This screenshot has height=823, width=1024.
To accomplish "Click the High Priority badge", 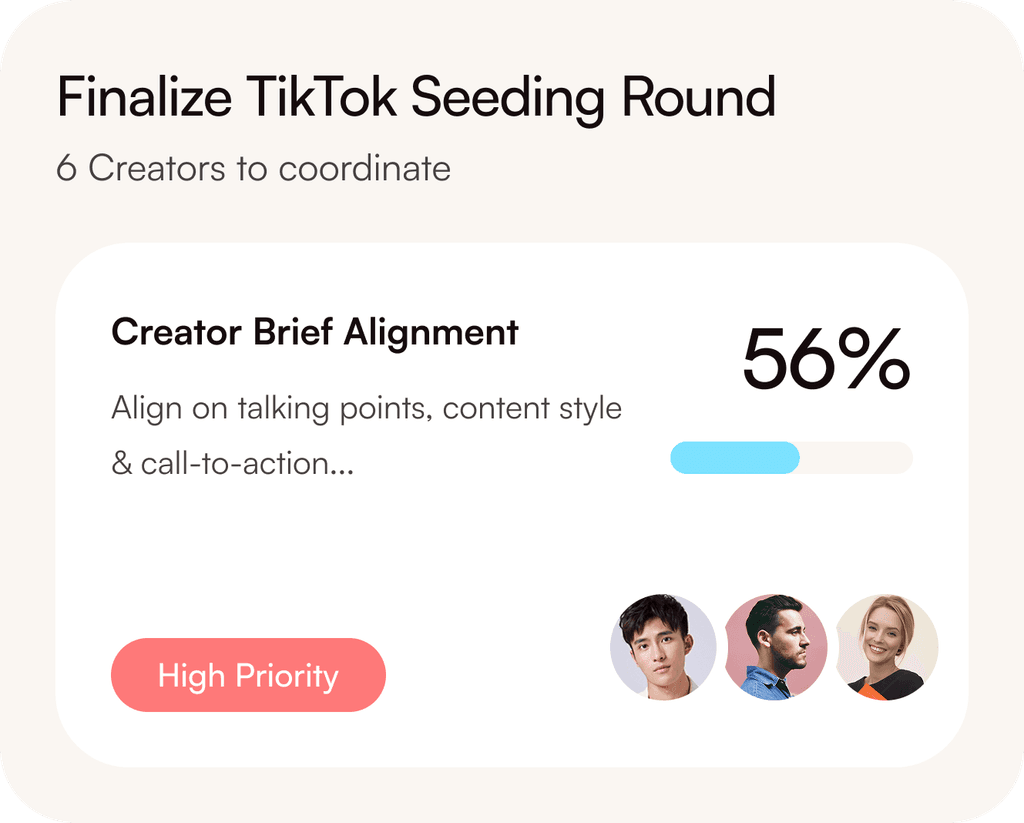I will (248, 675).
